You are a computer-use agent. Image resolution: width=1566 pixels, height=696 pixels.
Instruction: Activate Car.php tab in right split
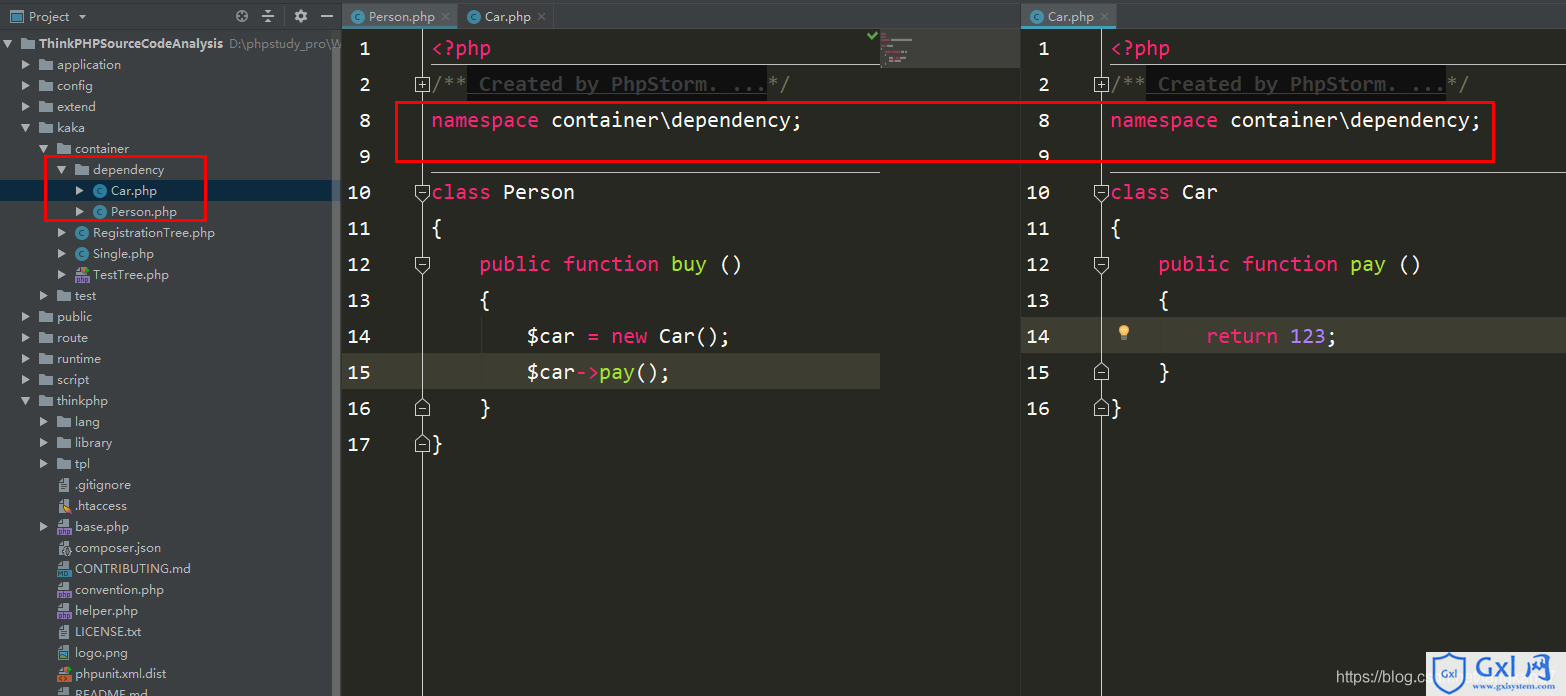(x=1070, y=17)
